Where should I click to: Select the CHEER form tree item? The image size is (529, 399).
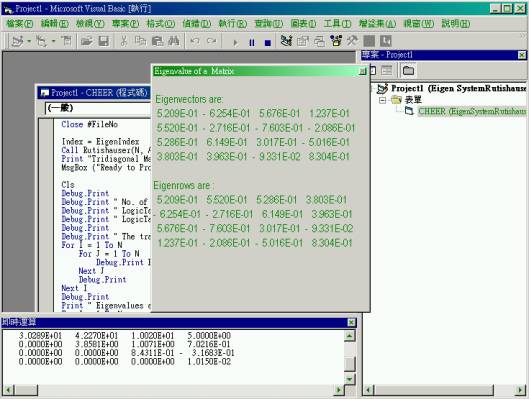click(472, 111)
